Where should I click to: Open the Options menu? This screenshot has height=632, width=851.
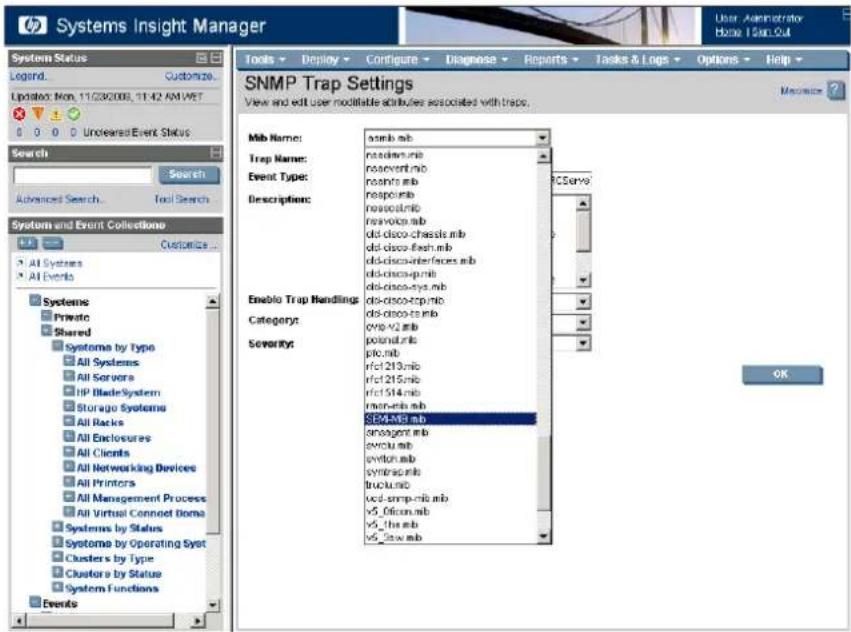(x=723, y=59)
